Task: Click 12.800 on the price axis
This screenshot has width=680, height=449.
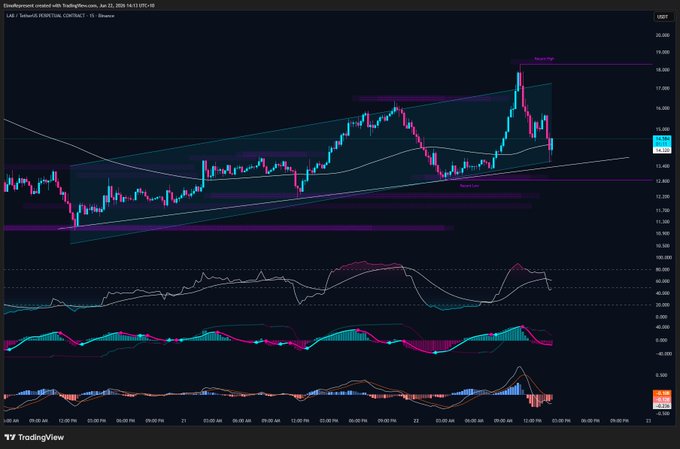Action: click(663, 181)
